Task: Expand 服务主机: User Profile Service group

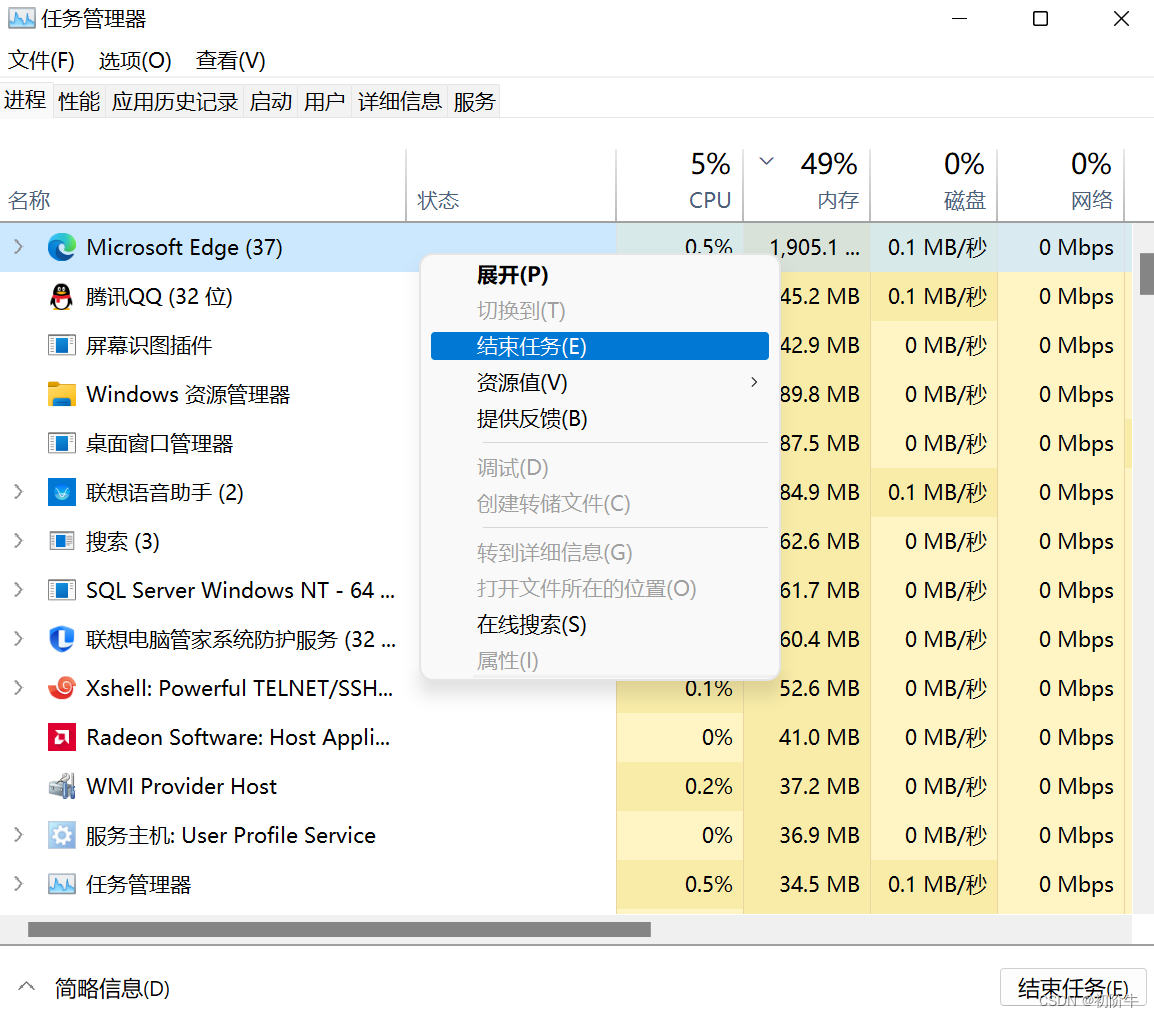Action: click(19, 835)
